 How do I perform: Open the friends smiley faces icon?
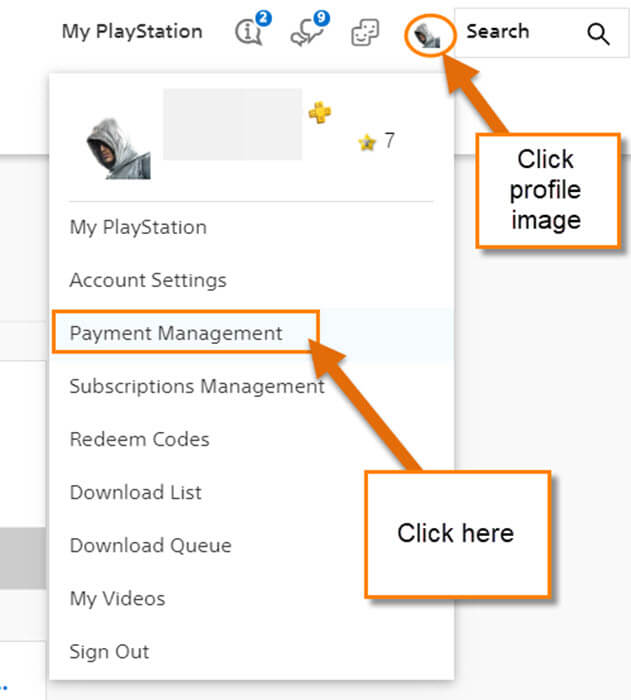pyautogui.click(x=365, y=32)
